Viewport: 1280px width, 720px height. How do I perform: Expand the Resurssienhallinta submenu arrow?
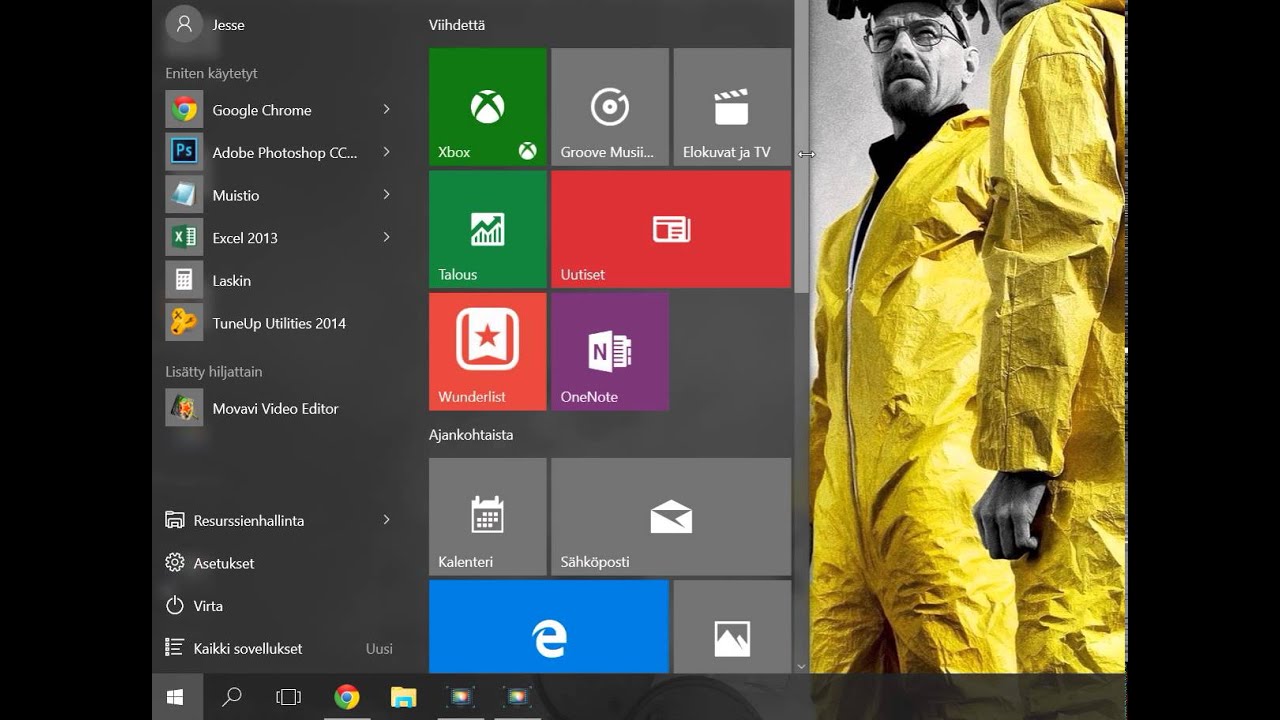point(386,520)
